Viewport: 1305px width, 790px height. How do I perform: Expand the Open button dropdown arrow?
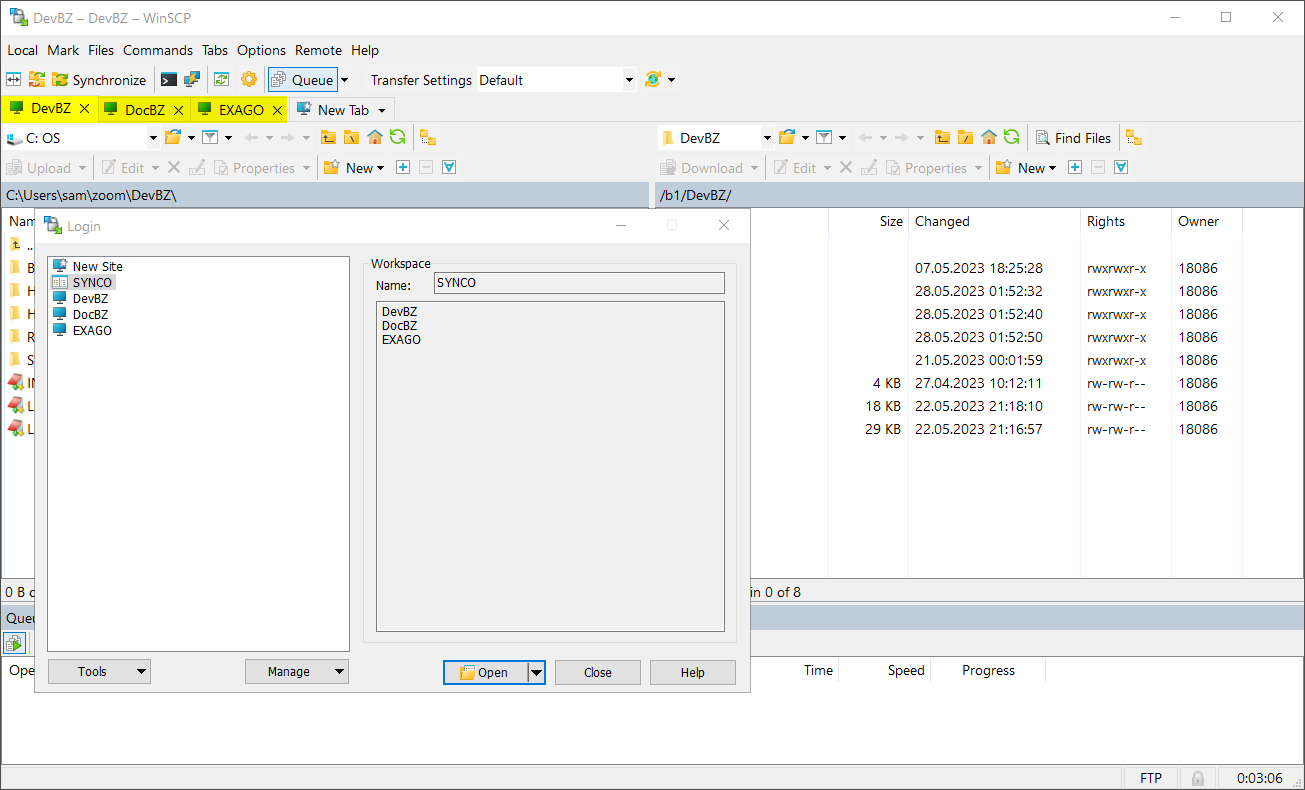536,673
